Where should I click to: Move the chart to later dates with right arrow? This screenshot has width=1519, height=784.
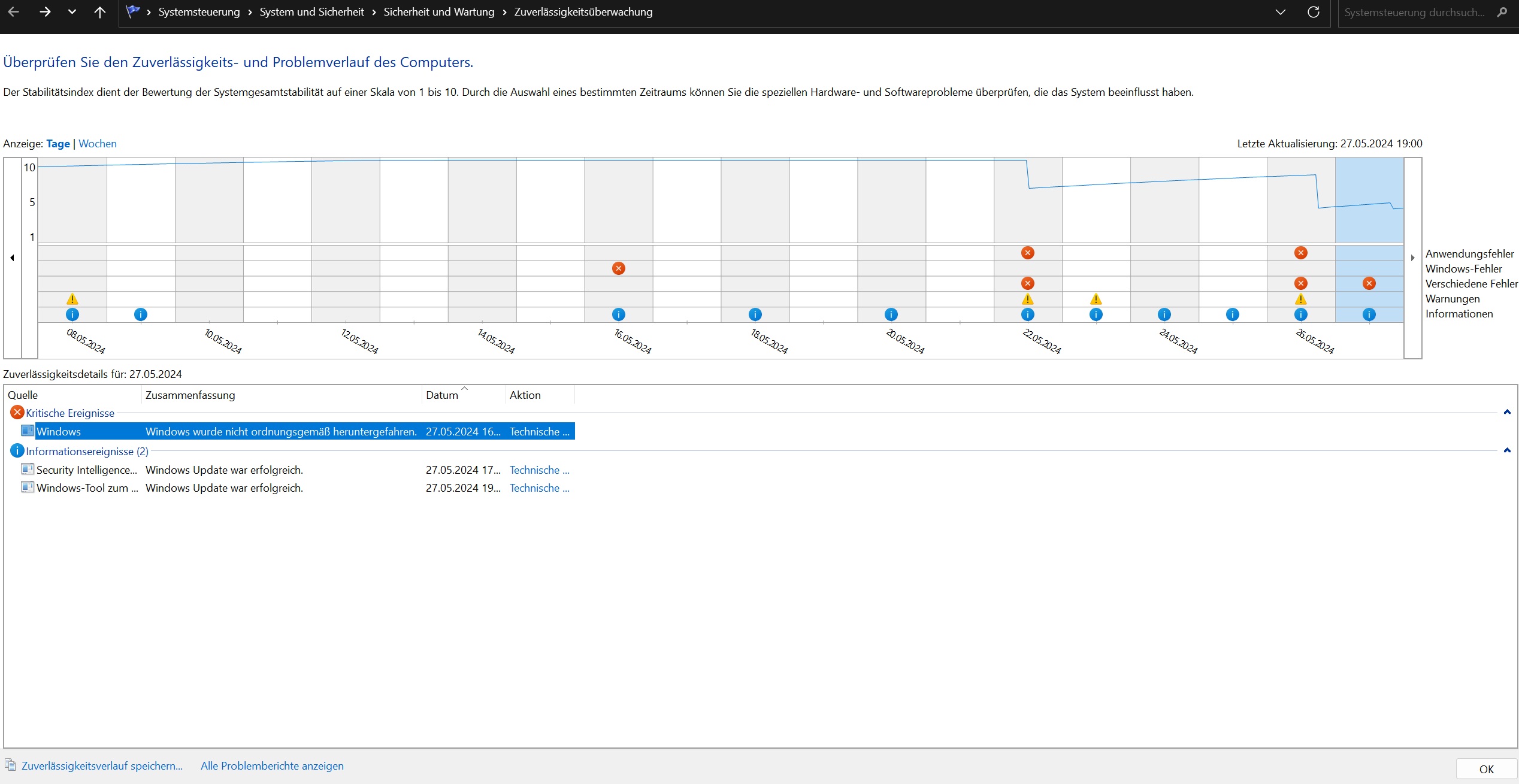(1412, 258)
